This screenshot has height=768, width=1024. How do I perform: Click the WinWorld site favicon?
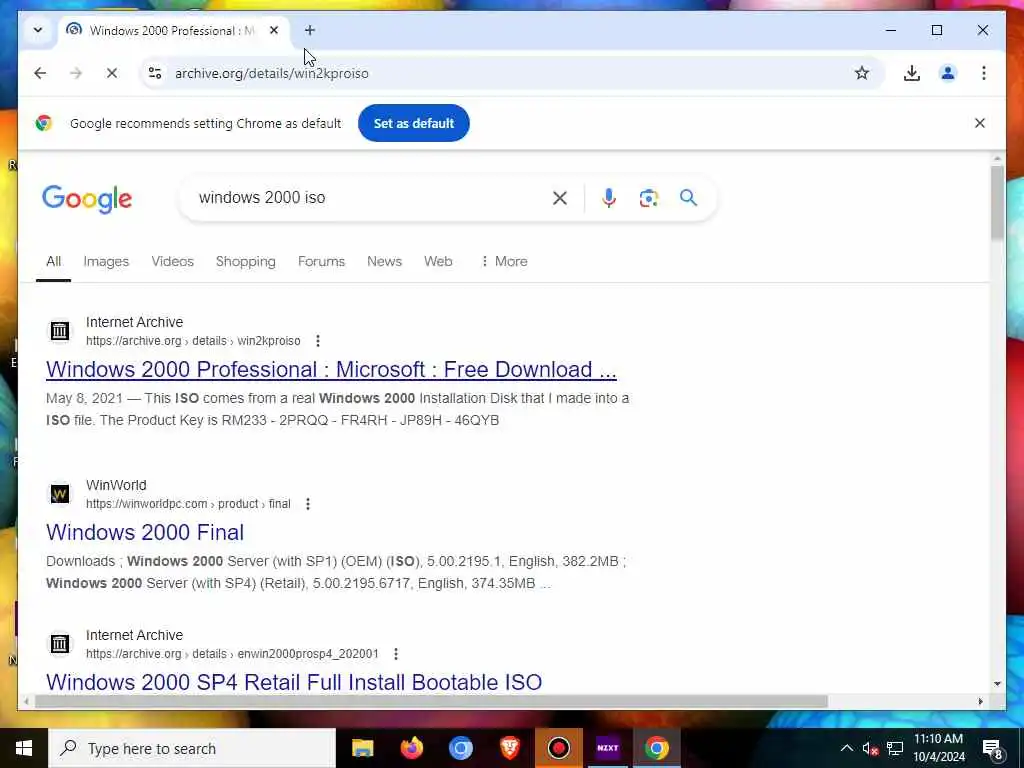tap(59, 494)
